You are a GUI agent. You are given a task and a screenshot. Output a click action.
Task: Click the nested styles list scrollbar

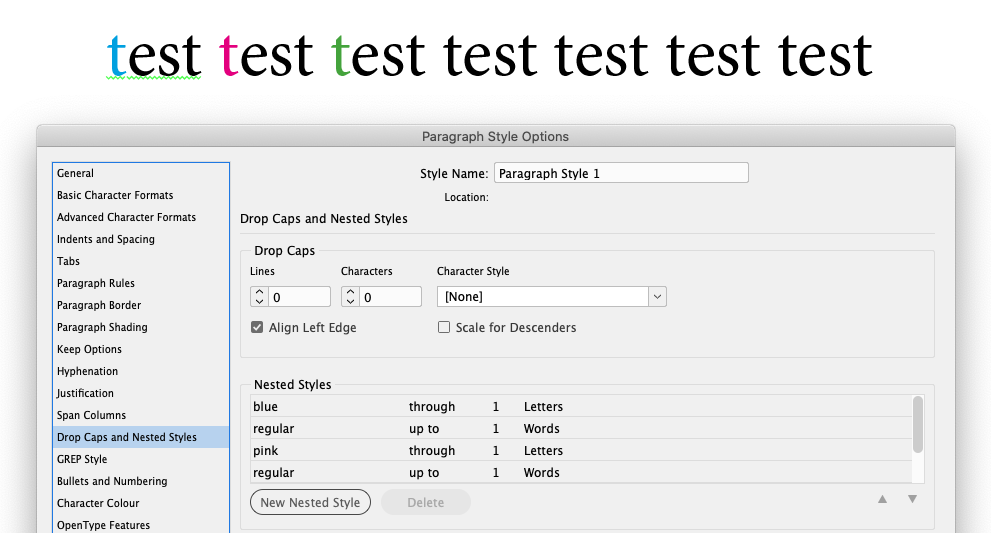coord(918,425)
